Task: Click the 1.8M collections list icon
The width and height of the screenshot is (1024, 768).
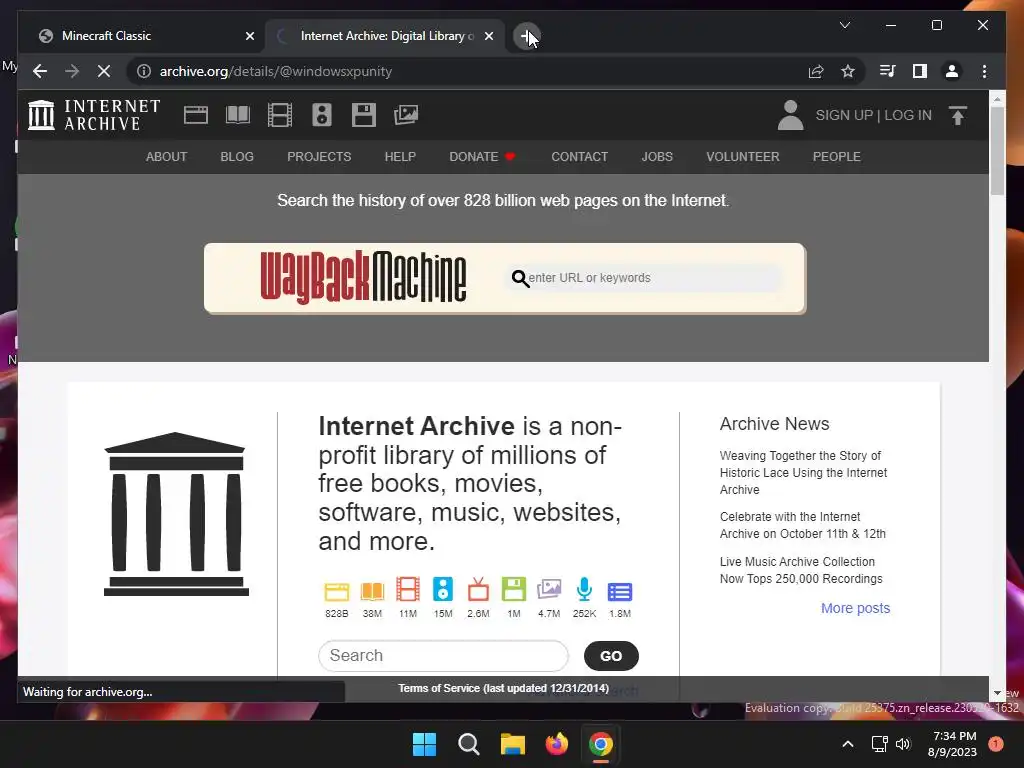Action: pos(620,592)
